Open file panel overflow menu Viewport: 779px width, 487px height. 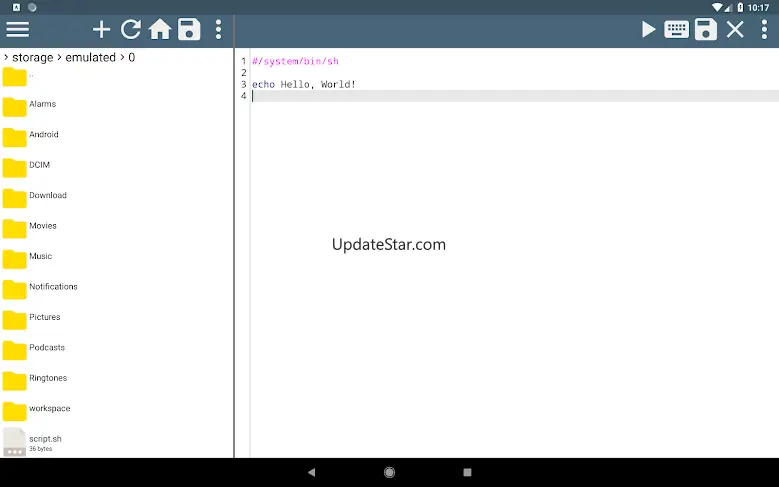pos(218,29)
